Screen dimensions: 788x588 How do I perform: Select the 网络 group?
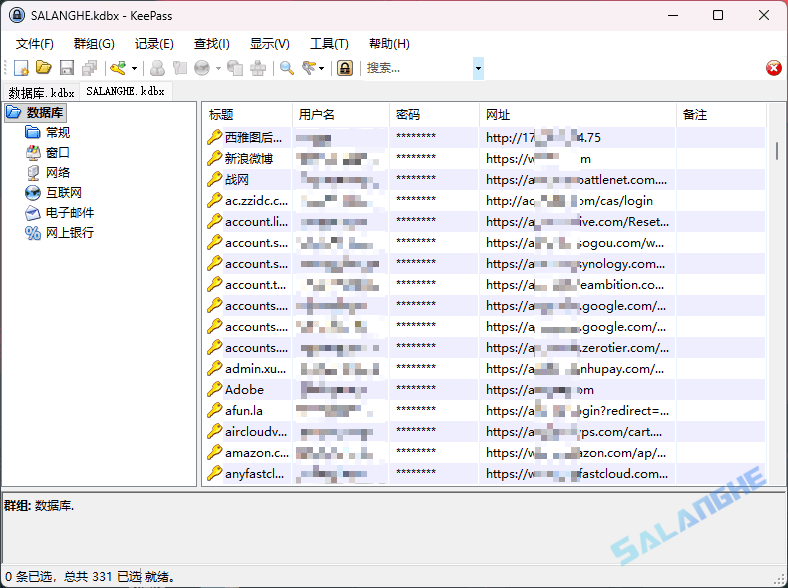(57, 173)
